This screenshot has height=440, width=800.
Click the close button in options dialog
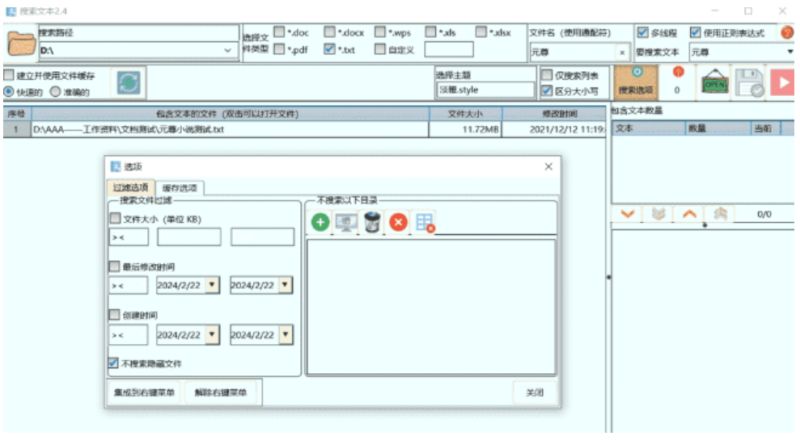click(535, 393)
